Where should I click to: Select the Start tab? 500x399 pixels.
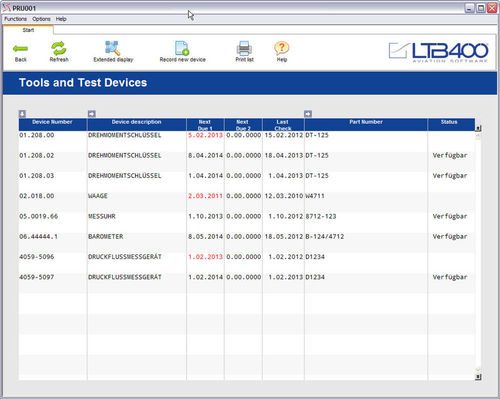(28, 30)
